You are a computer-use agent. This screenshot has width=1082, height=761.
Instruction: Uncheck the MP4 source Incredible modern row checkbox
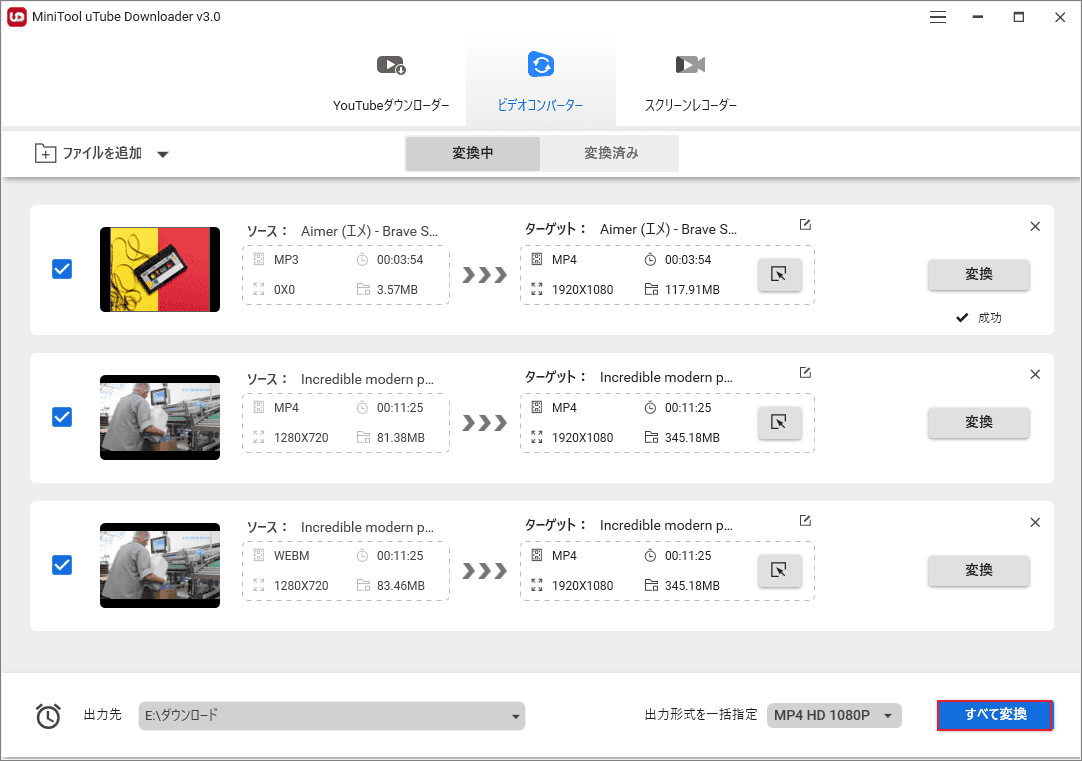pos(62,417)
